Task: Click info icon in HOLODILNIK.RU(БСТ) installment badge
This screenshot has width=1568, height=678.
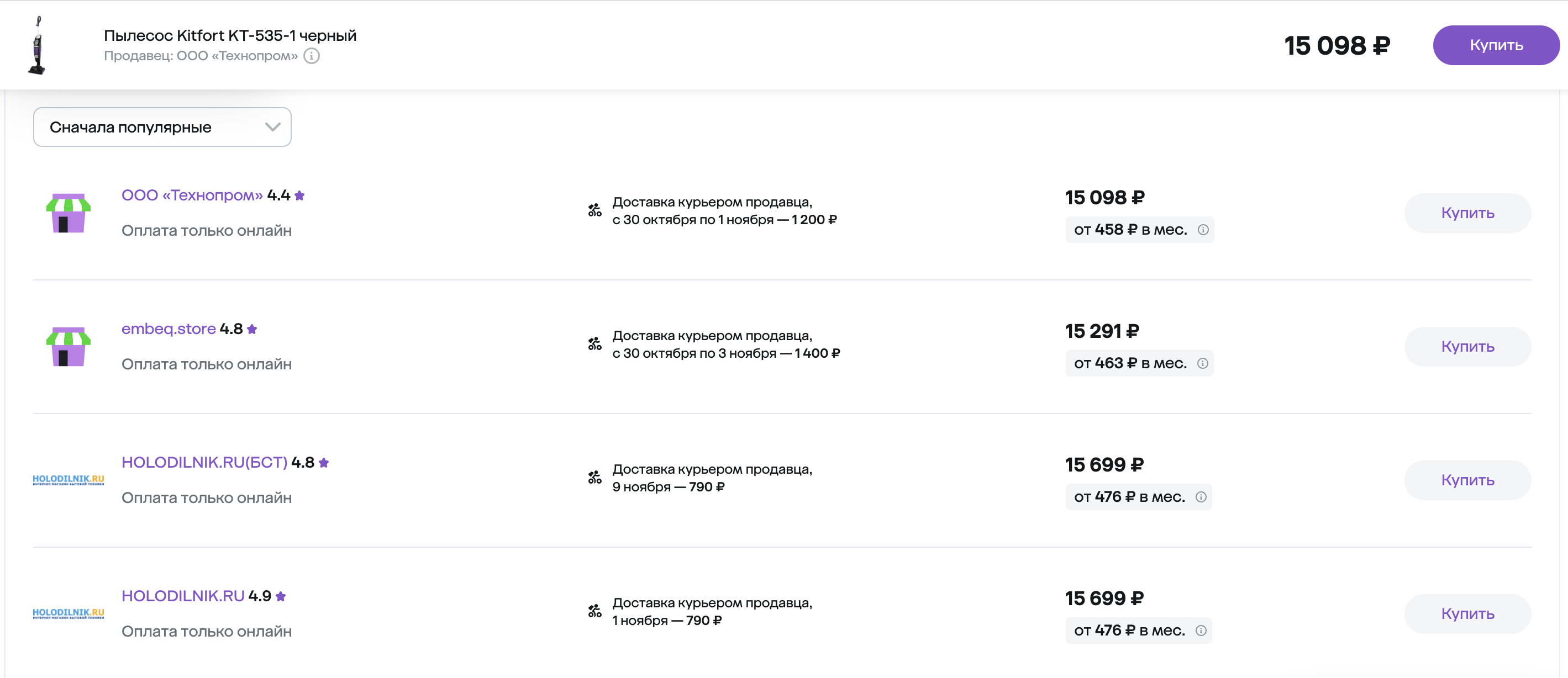Action: (1201, 497)
